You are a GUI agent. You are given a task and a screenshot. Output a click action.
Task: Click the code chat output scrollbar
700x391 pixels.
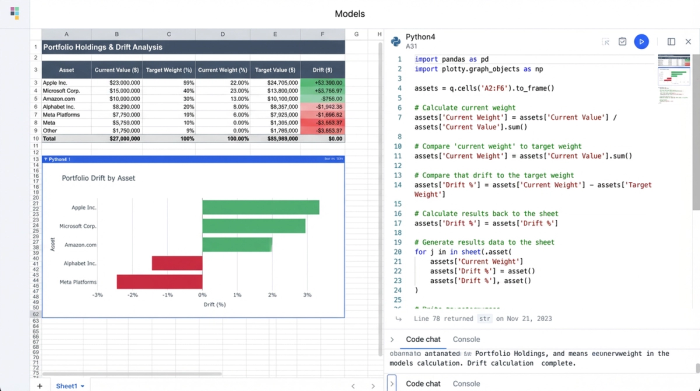click(697, 368)
